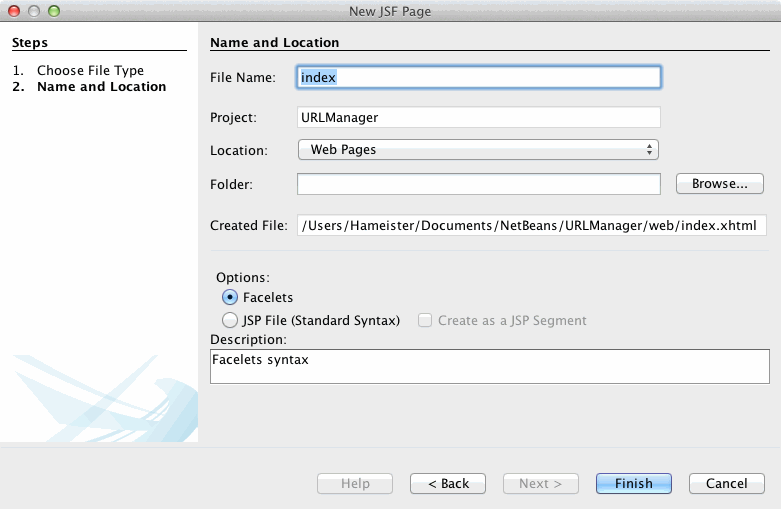Viewport: 781px width, 509px height.
Task: Select the Name and Location step
Action: click(x=101, y=87)
